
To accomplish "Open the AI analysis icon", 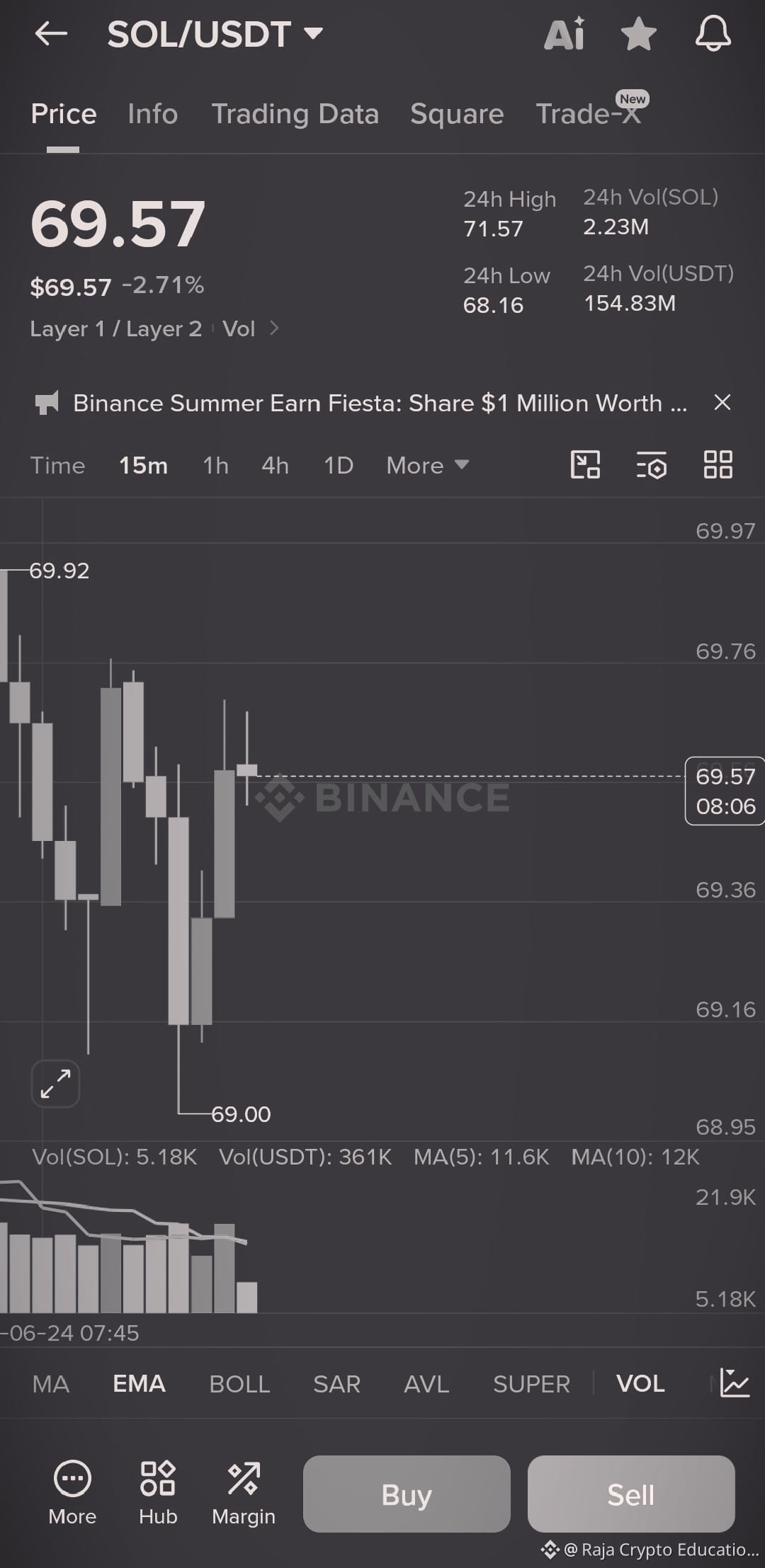I will [565, 33].
